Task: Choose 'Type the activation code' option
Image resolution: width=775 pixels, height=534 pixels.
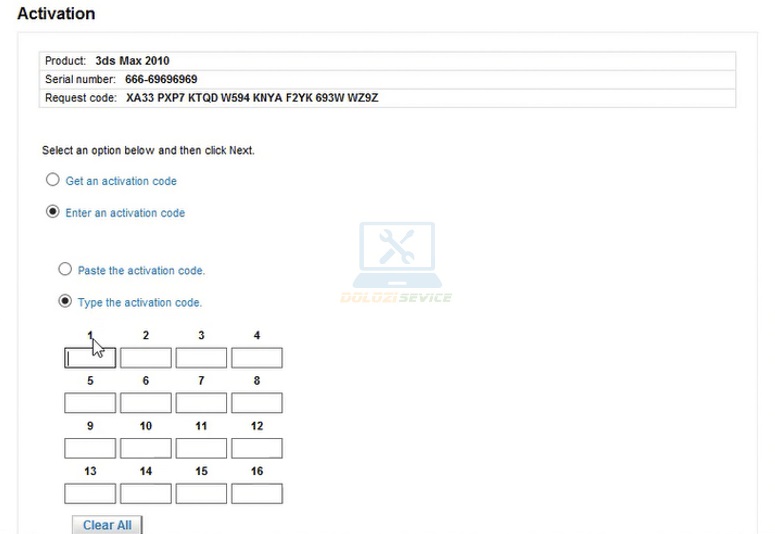Action: 65,301
